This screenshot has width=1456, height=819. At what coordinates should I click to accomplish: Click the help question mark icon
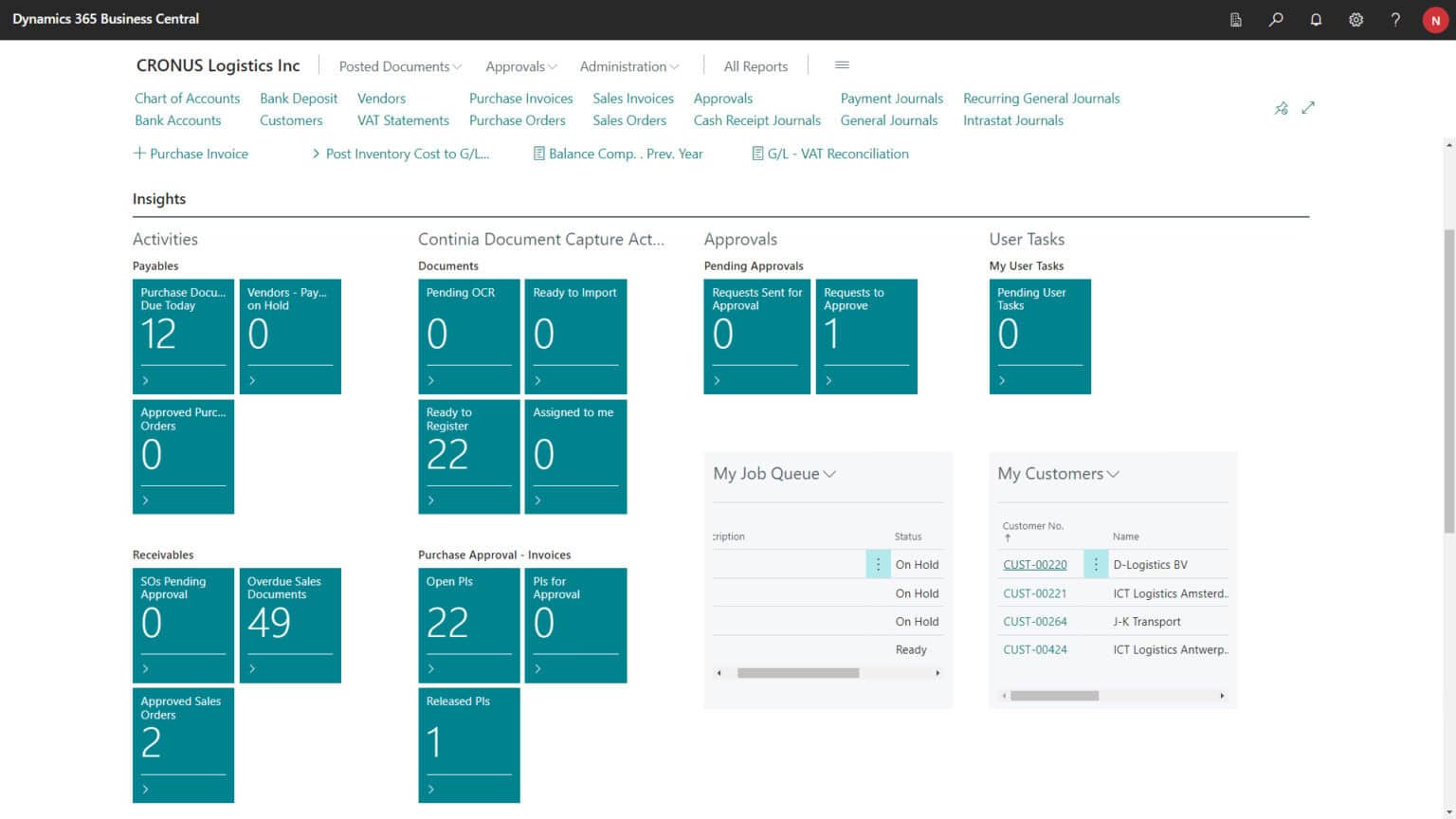click(1395, 19)
